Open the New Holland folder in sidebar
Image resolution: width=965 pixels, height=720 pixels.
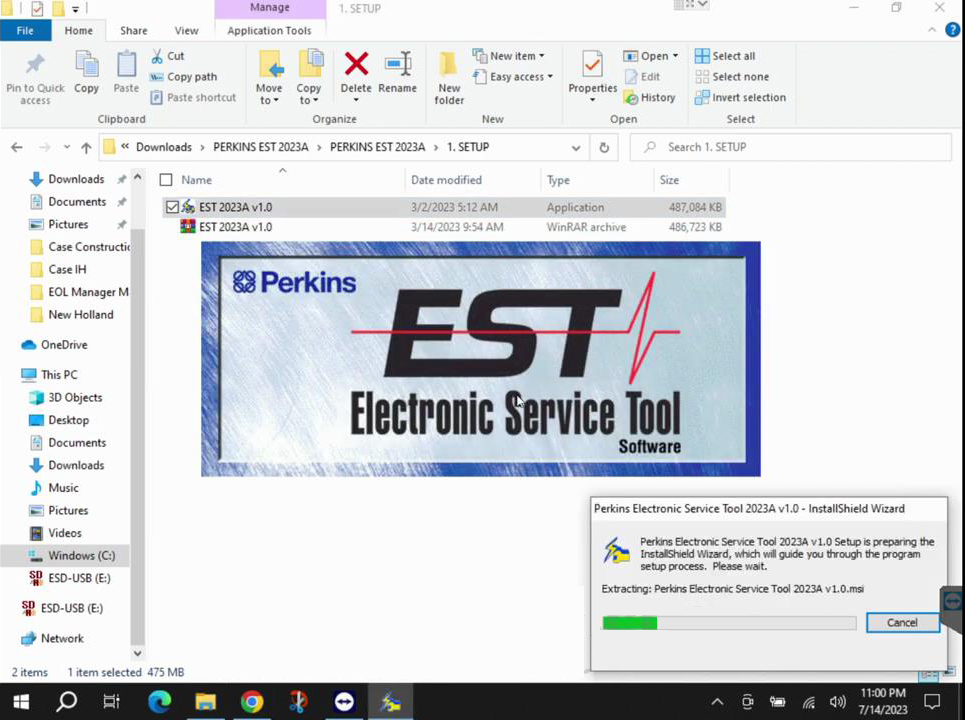81,314
